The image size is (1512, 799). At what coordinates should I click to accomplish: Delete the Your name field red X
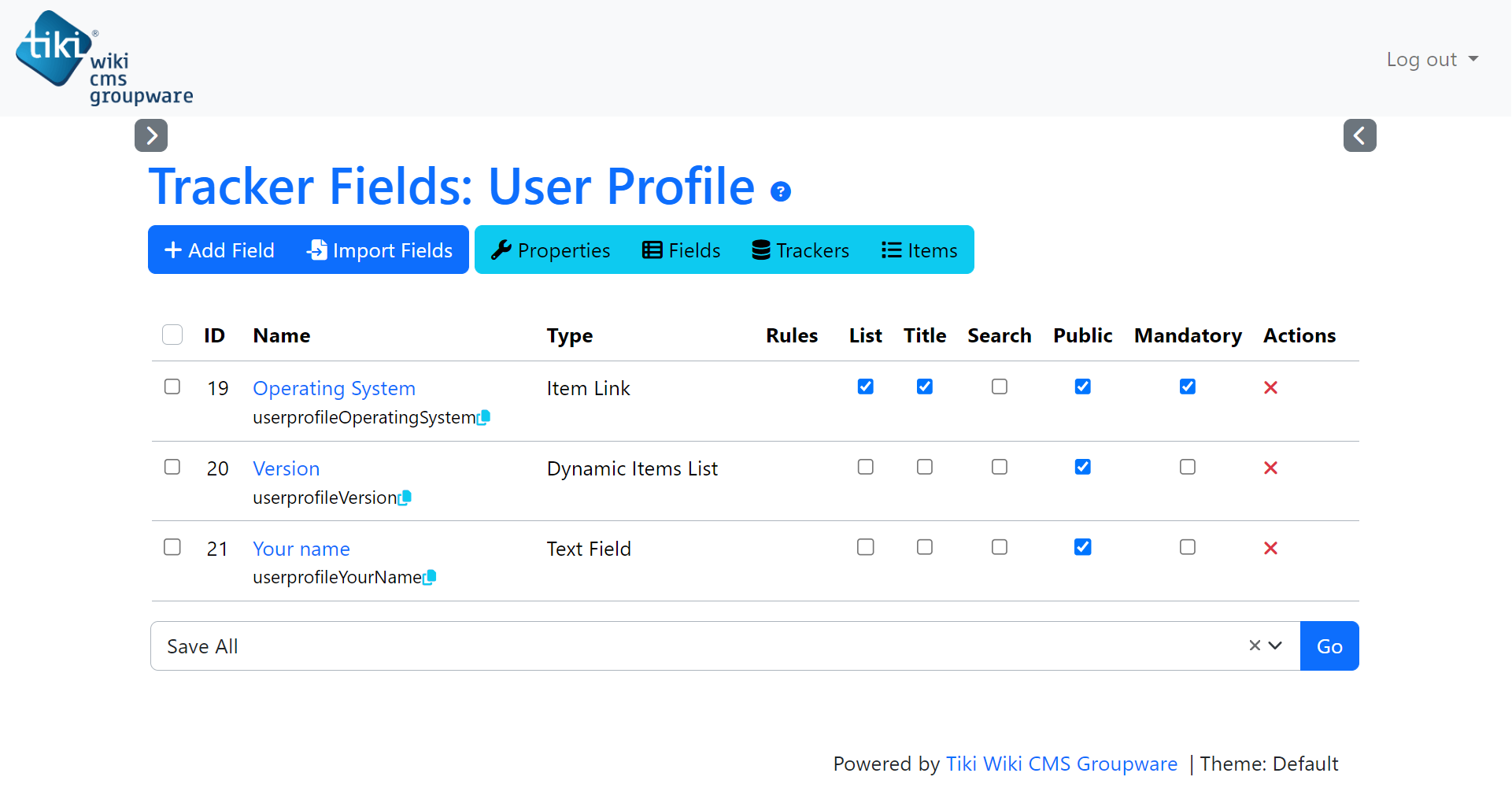pos(1270,548)
